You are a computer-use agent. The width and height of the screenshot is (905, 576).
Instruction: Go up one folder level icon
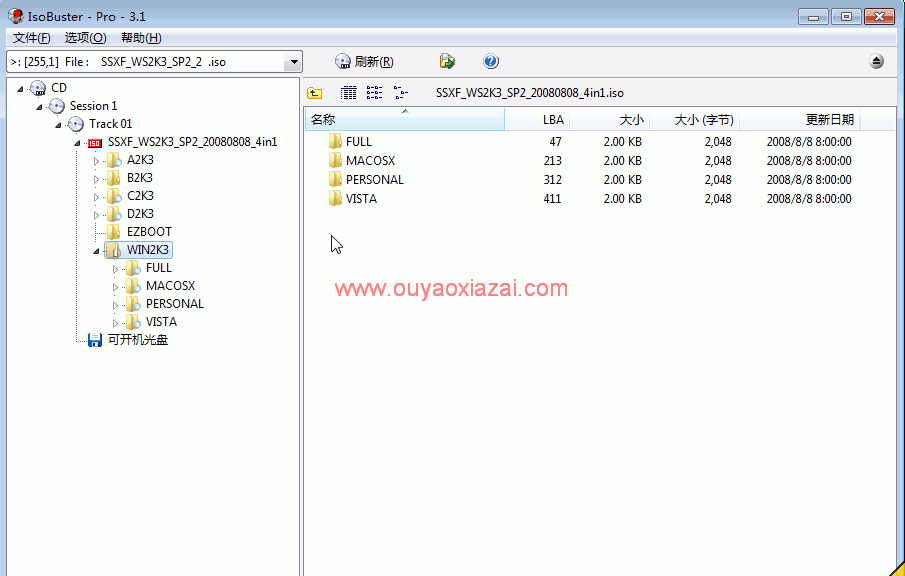(315, 93)
